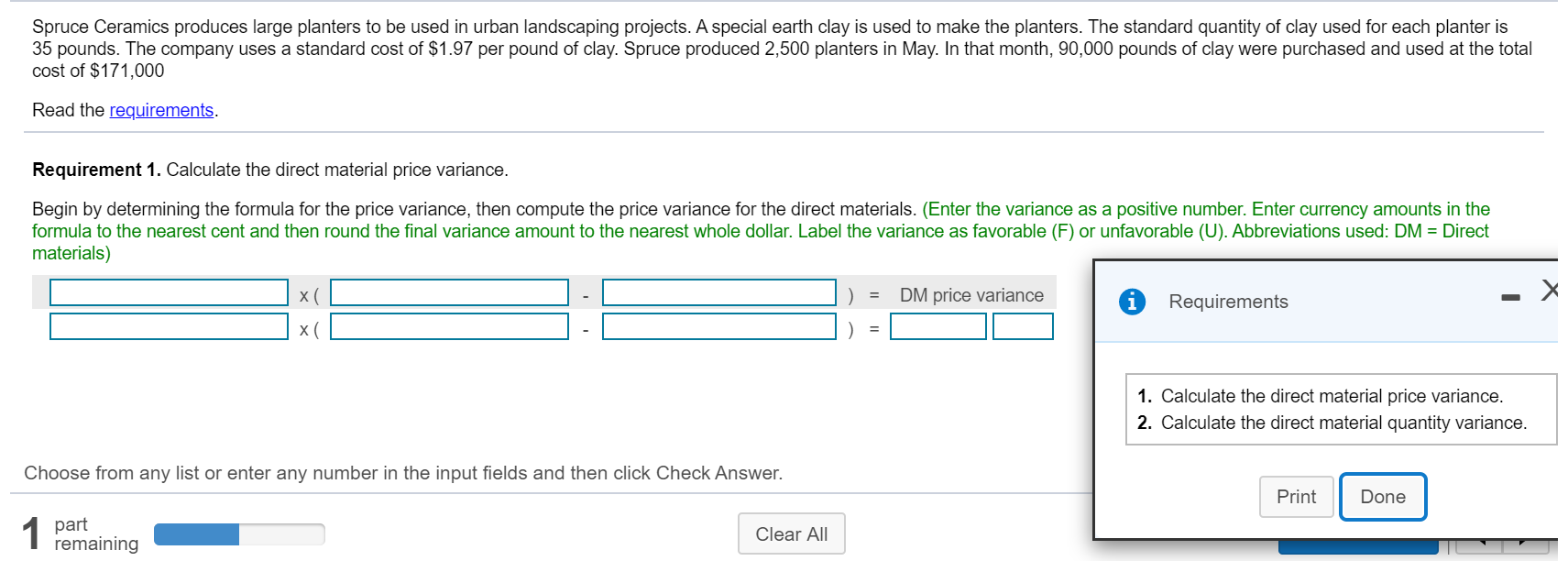
Task: Minimize the Requirements popup with dash icon
Action: [x=1510, y=298]
